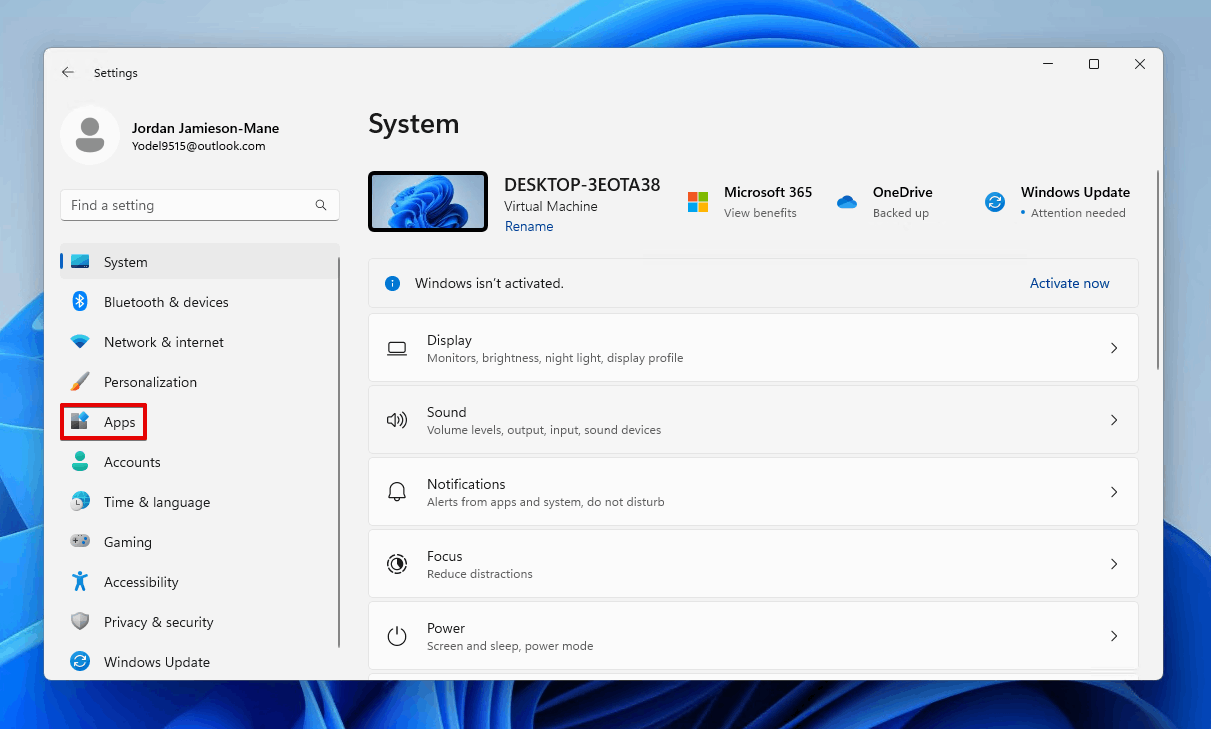Viewport: 1211px width, 729px height.
Task: Click the Bluetooth icon in sidebar
Action: pos(80,302)
